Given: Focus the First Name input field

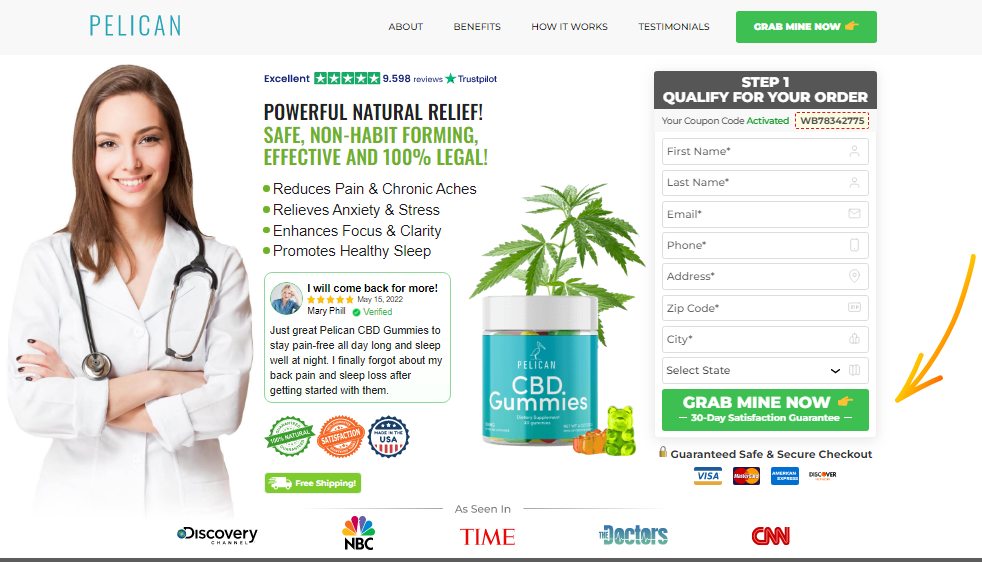Looking at the screenshot, I should (x=765, y=152).
